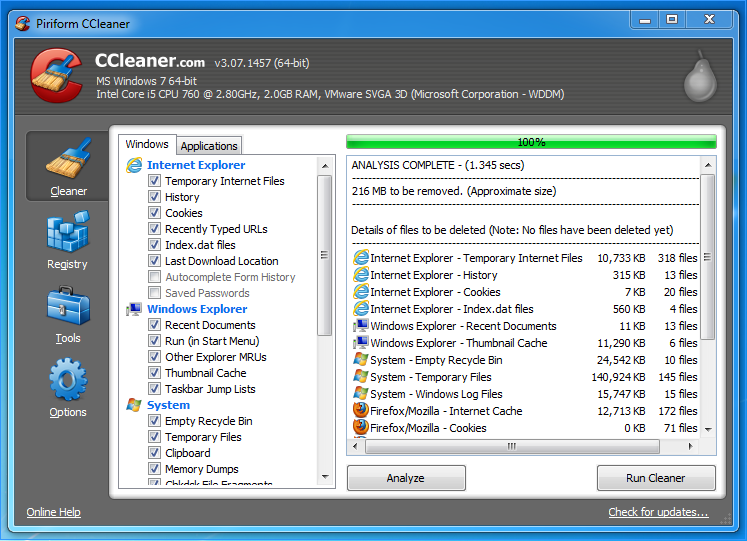Open the Tools toolbox icon
Screen dimensions: 747x541
(x=68, y=306)
